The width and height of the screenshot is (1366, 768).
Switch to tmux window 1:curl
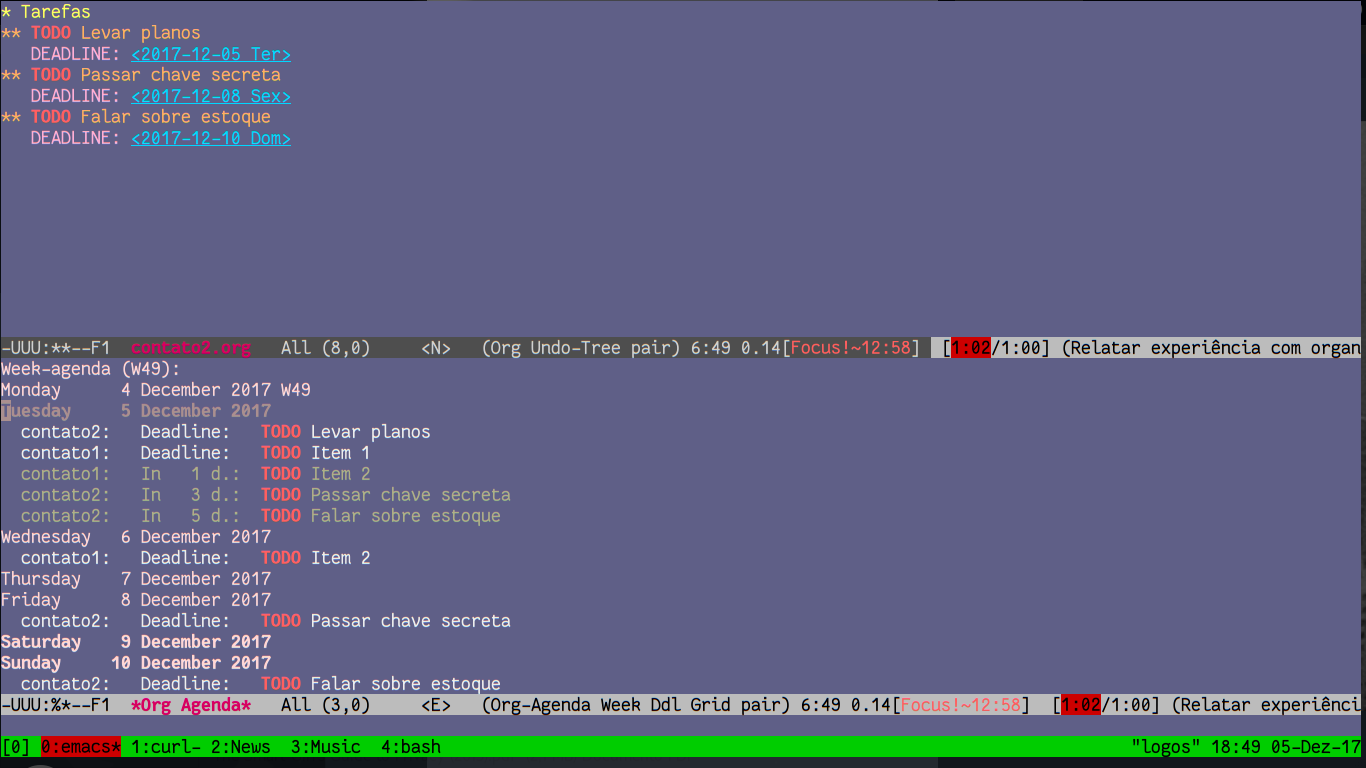pyautogui.click(x=166, y=747)
